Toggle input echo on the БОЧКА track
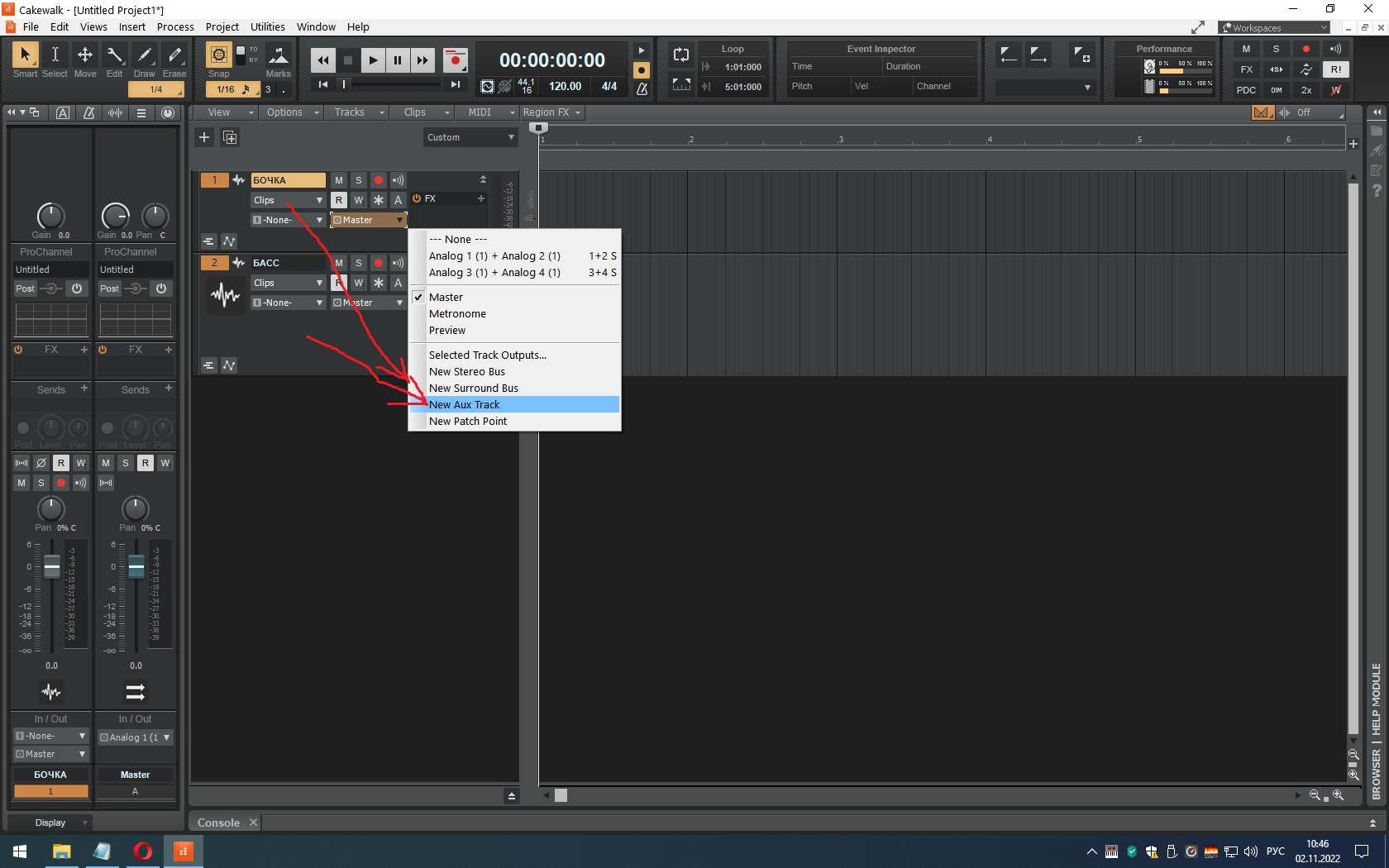The height and width of the screenshot is (868, 1389). [x=398, y=180]
